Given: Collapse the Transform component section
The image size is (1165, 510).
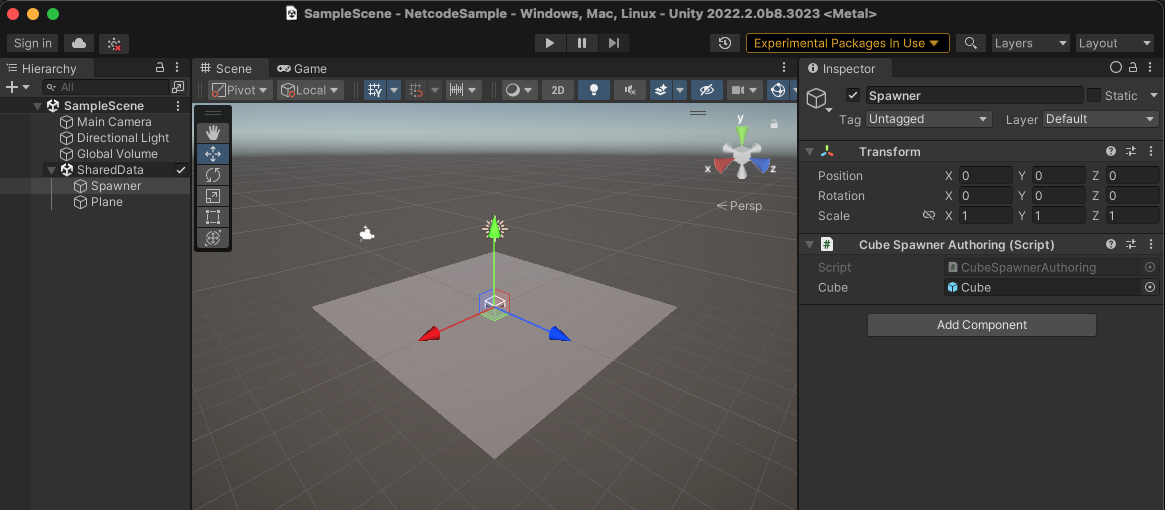Looking at the screenshot, I should coord(810,152).
